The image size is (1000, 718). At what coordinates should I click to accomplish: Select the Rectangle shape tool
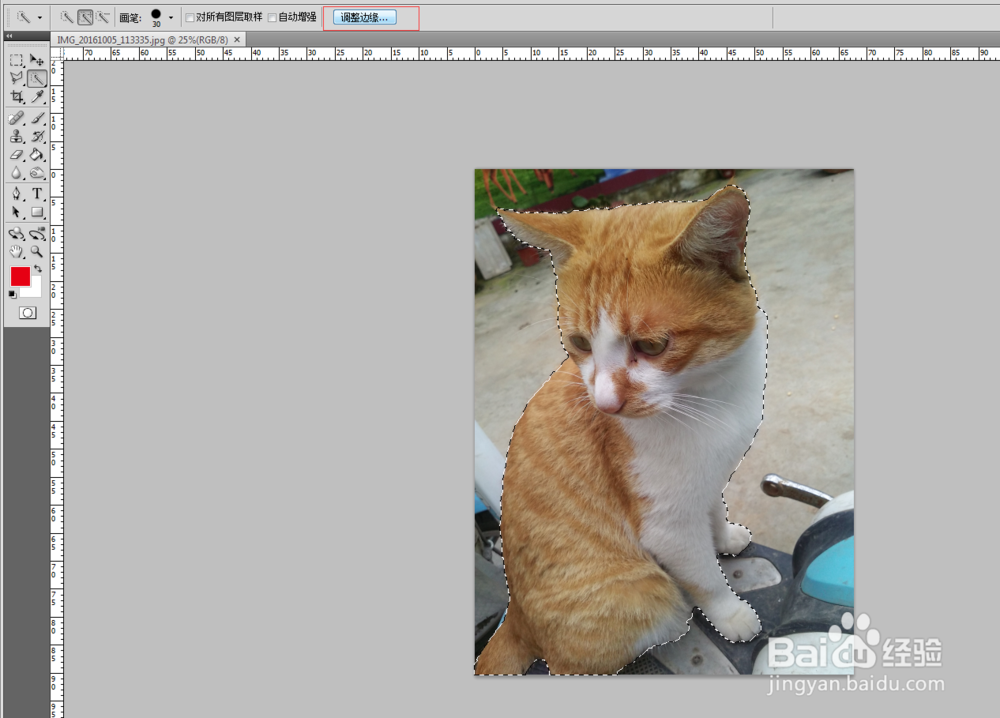tap(37, 212)
